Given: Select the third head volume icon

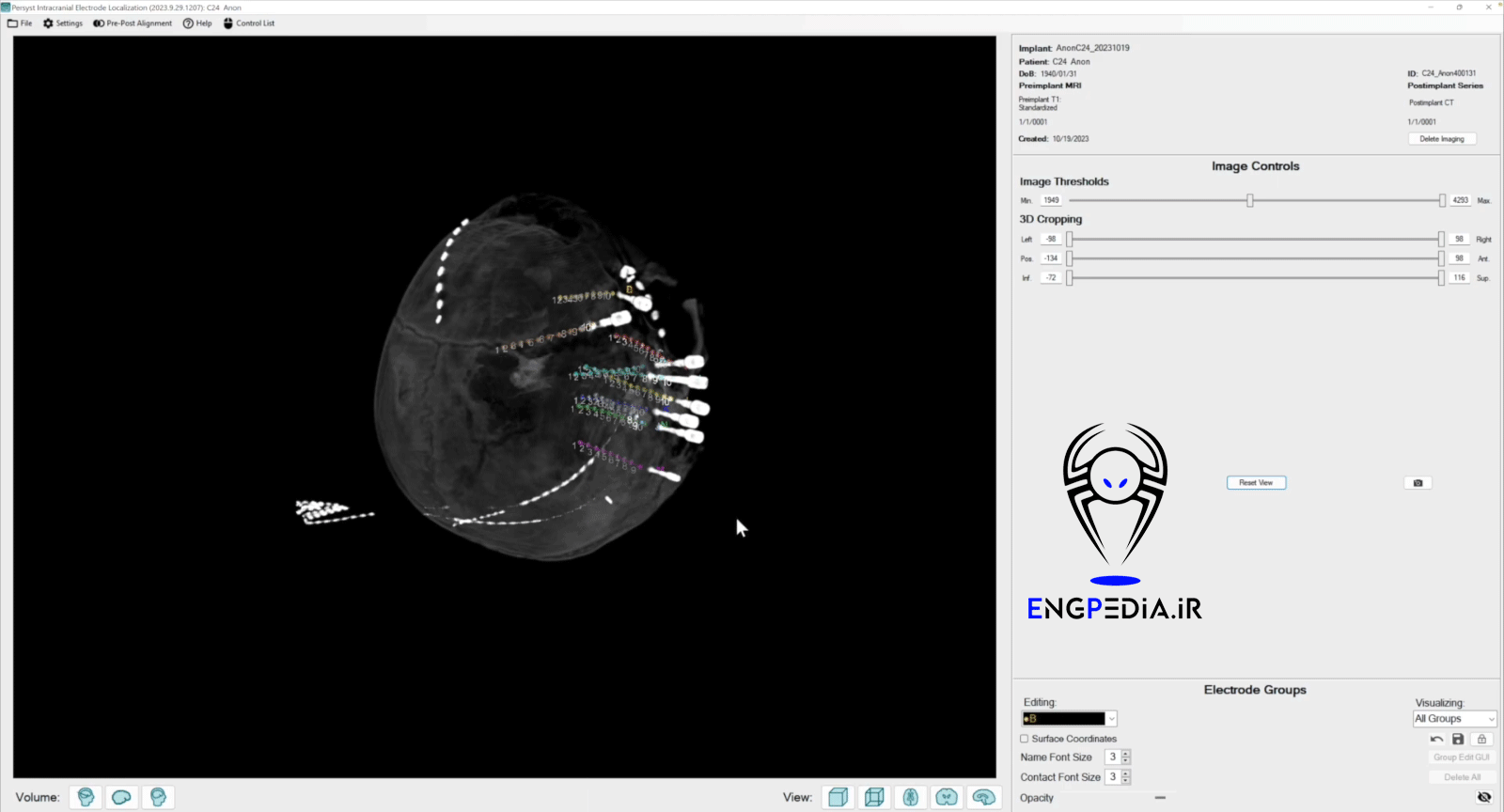Looking at the screenshot, I should point(158,797).
